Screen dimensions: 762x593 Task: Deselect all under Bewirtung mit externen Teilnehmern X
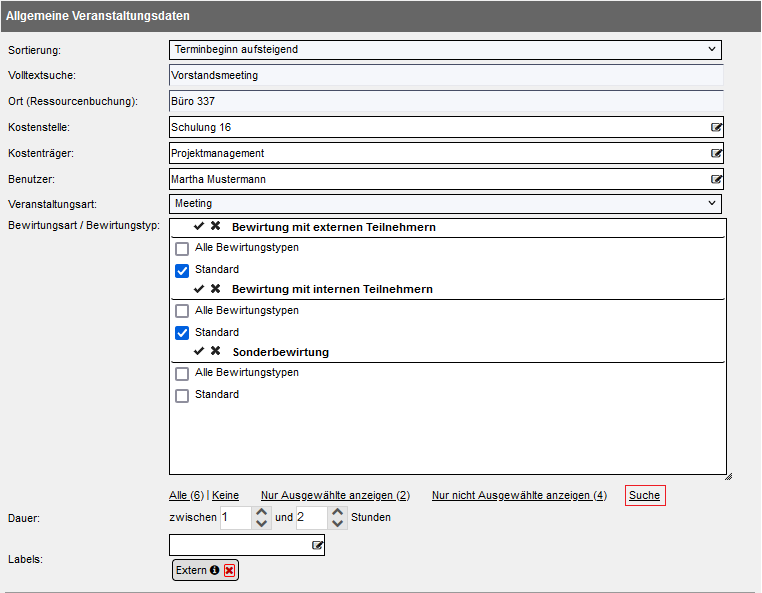(x=215, y=226)
